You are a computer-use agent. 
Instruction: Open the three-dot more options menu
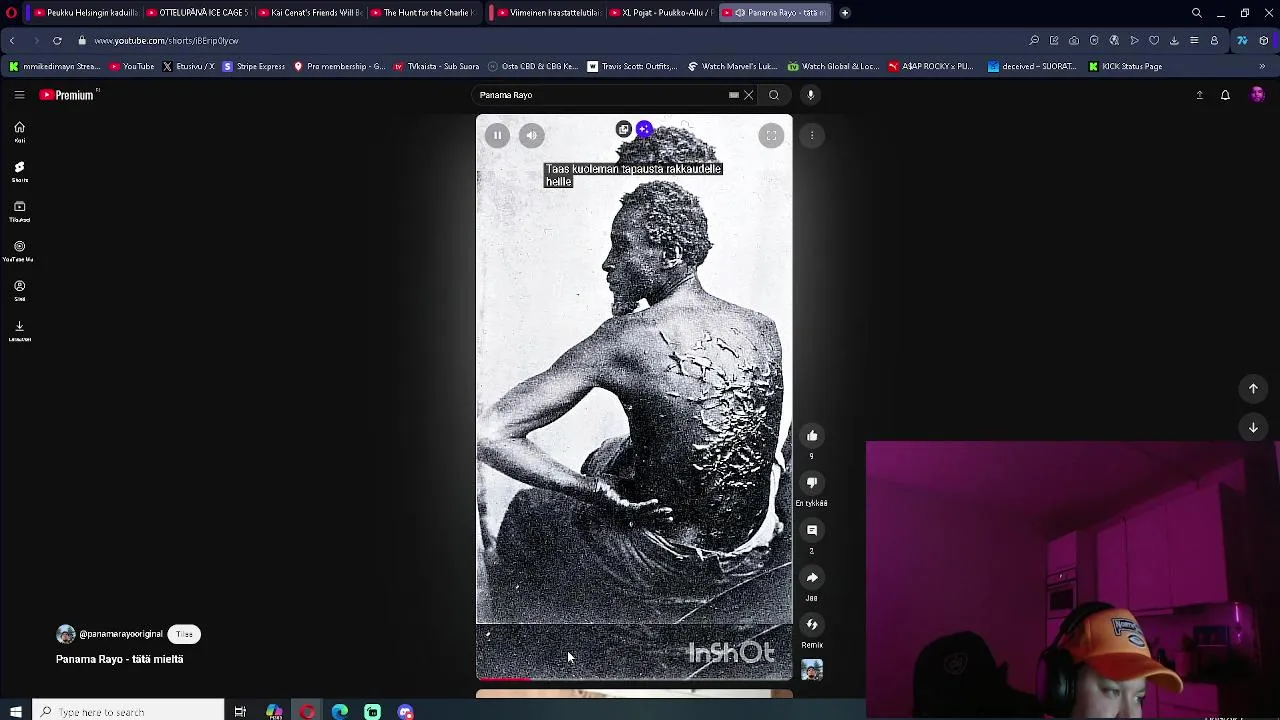(x=812, y=135)
